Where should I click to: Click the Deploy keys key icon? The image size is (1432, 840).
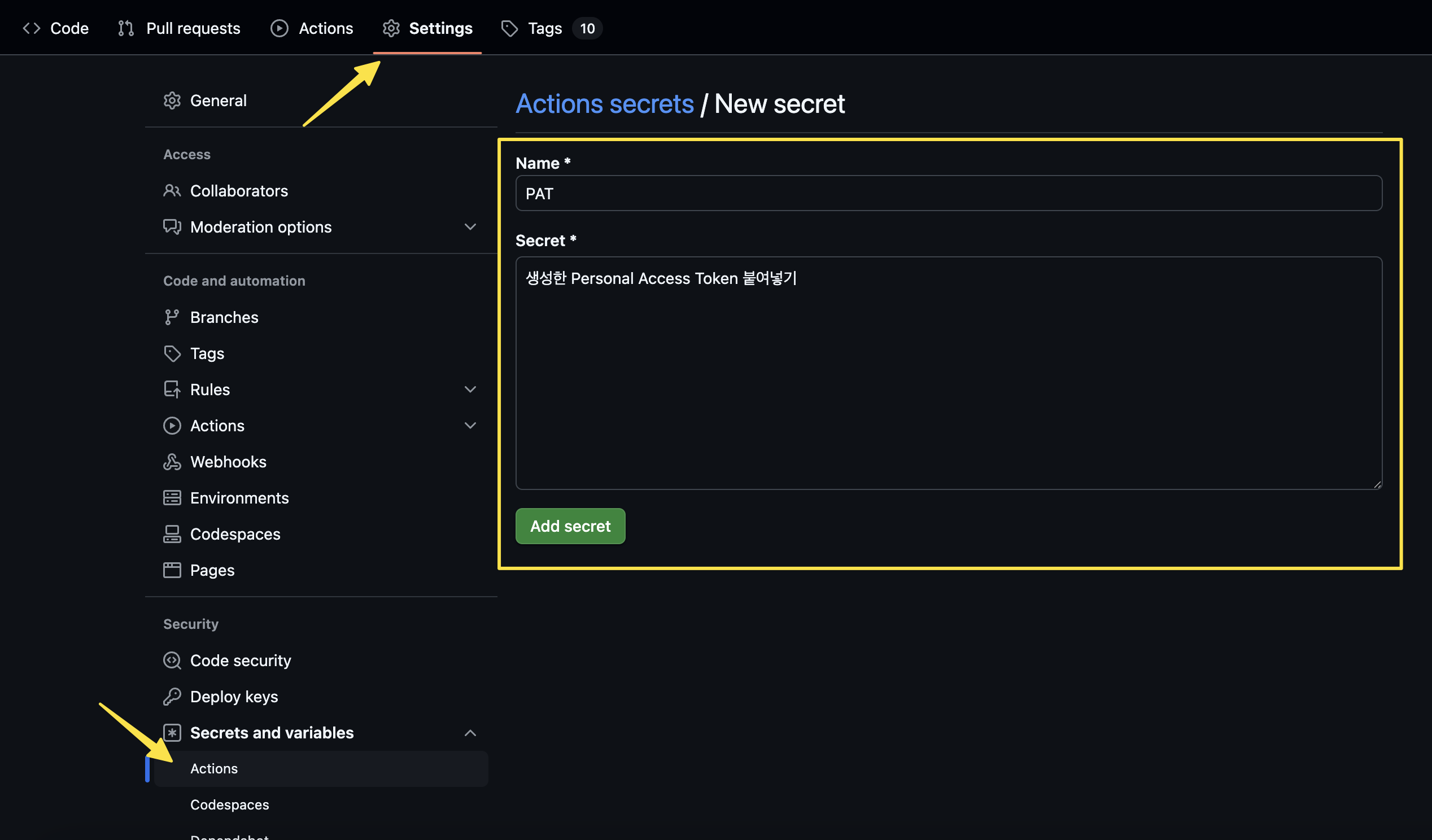[172, 696]
